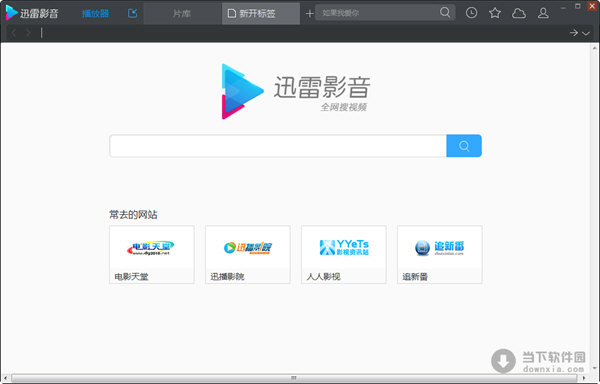Click the 电影天堂 text label
600x384 pixels.
[131, 277]
